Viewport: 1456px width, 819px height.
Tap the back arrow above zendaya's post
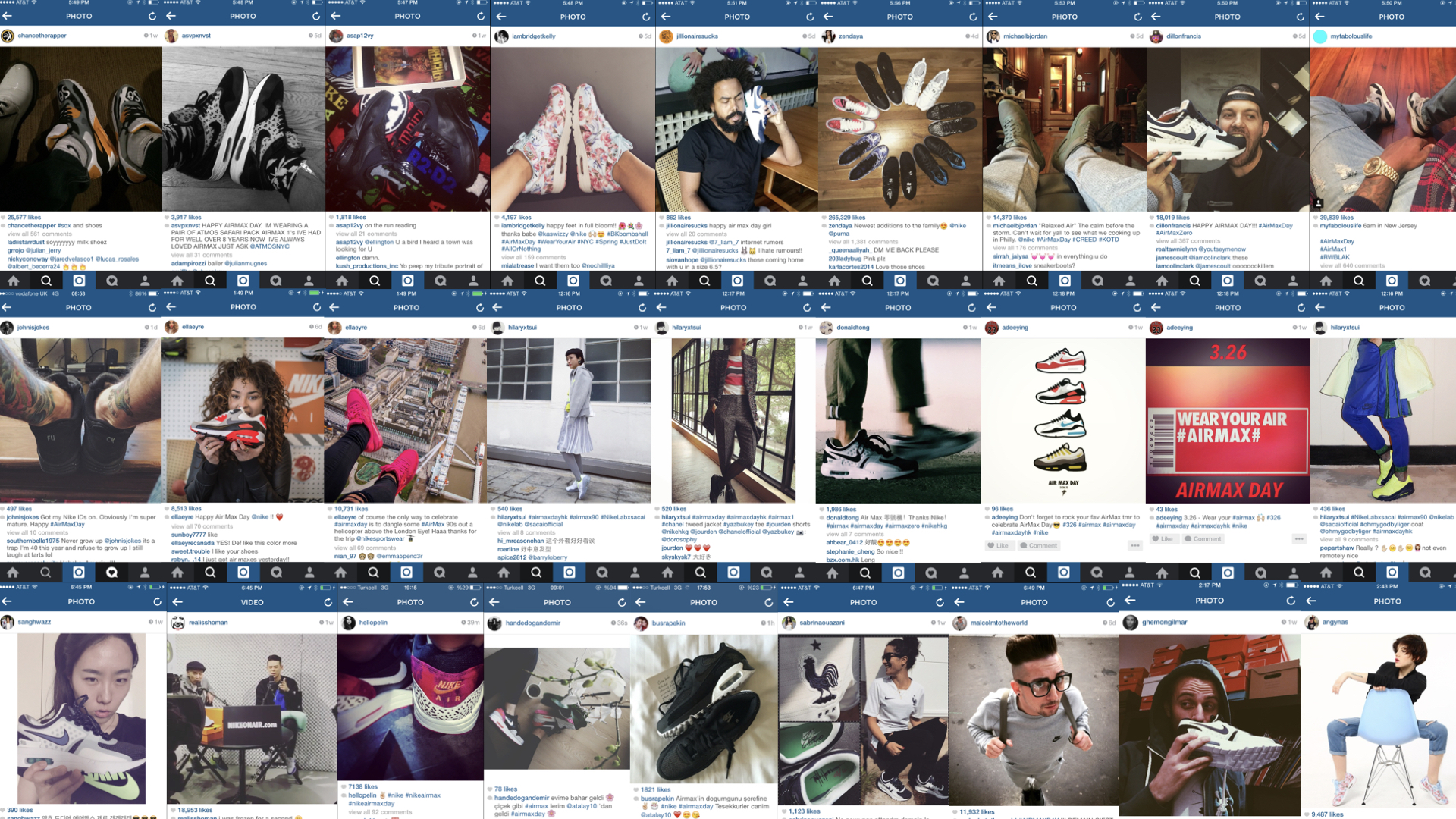tap(828, 16)
